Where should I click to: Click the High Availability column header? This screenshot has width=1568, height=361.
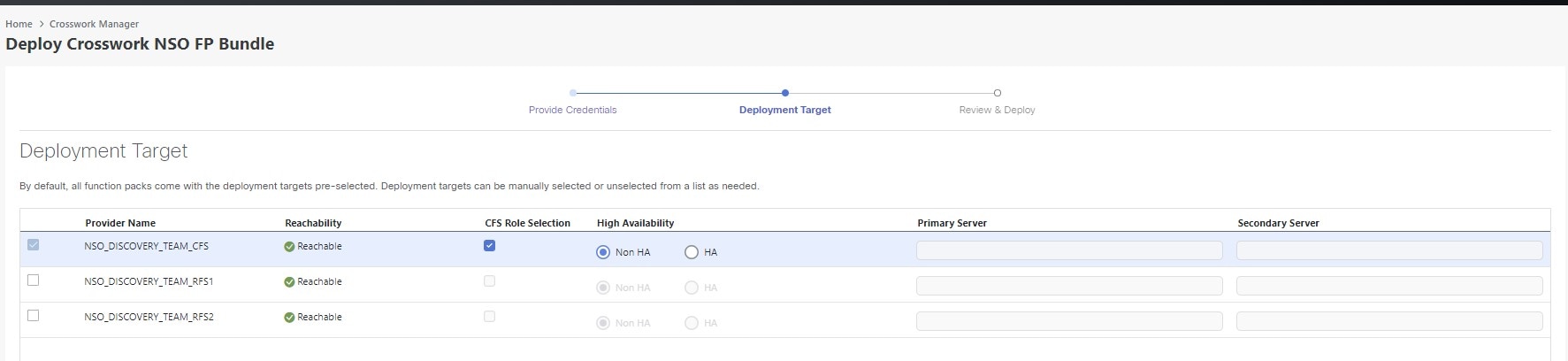click(x=635, y=223)
